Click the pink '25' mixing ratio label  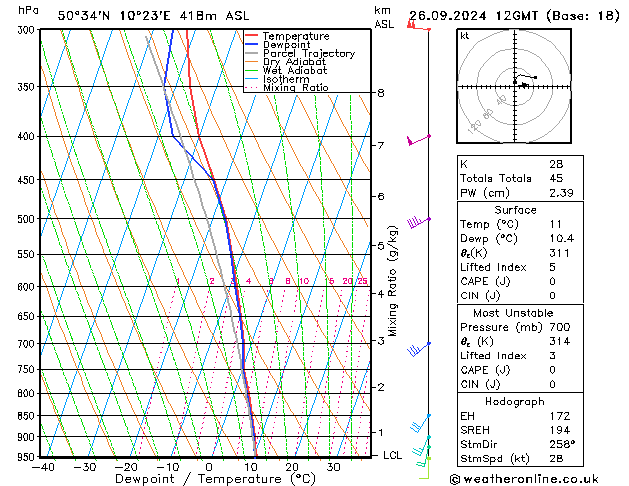363,281
